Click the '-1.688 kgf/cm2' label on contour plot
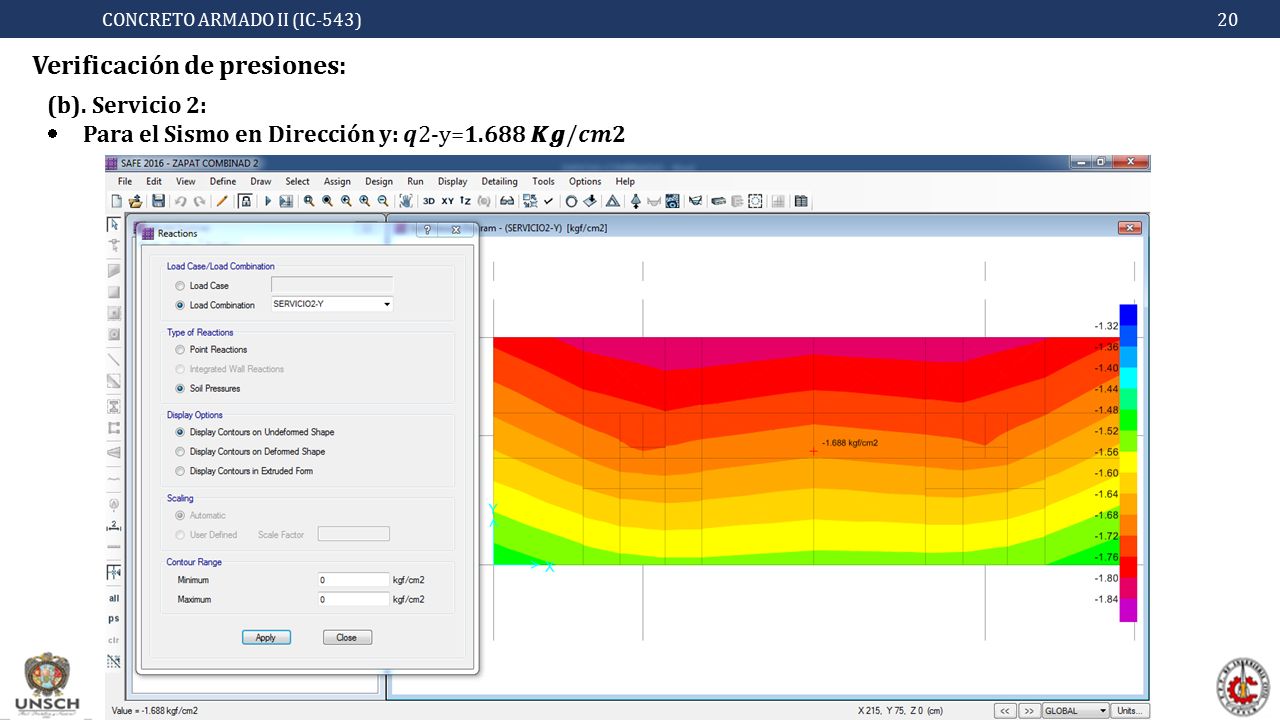Screen dimensions: 1280x720 849,442
